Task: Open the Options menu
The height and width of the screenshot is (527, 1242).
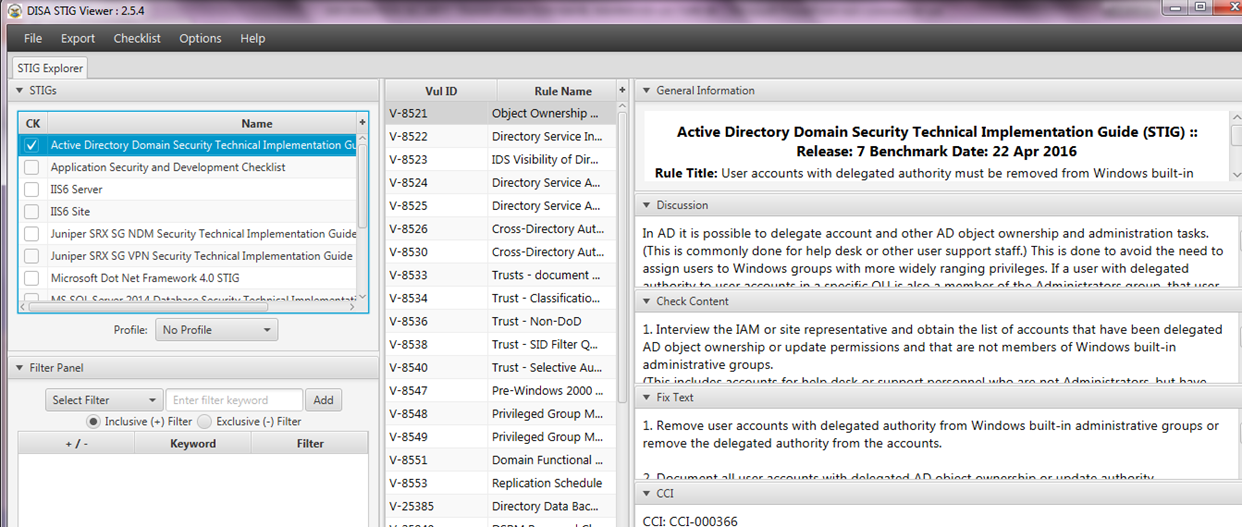Action: pyautogui.click(x=200, y=38)
